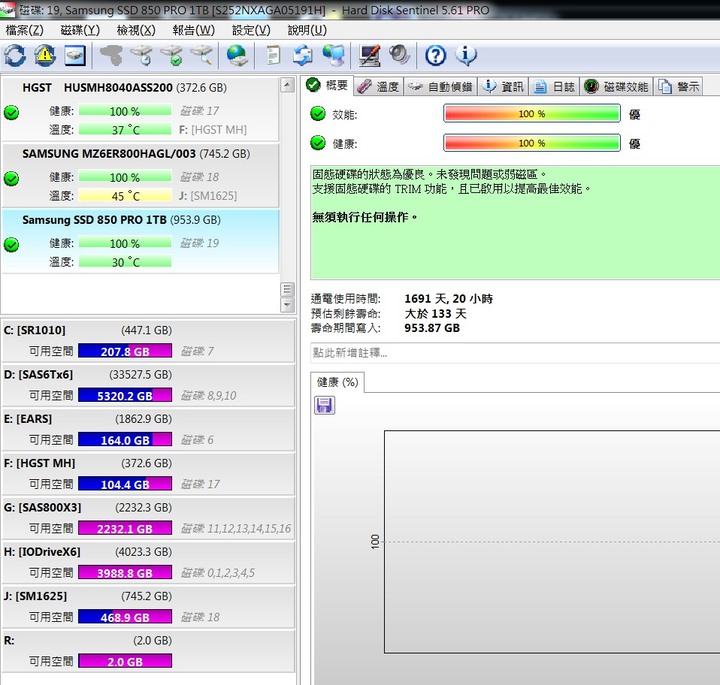Image resolution: width=720 pixels, height=685 pixels.
Task: Select the H: [IODriveX6] volume
Action: click(148, 562)
